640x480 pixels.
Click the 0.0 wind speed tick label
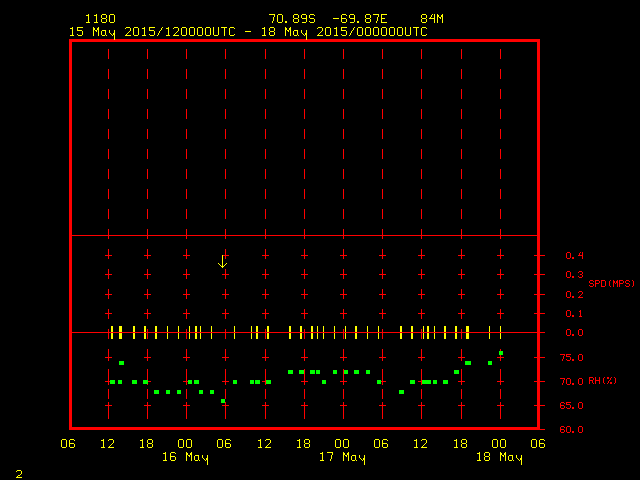pos(574,333)
